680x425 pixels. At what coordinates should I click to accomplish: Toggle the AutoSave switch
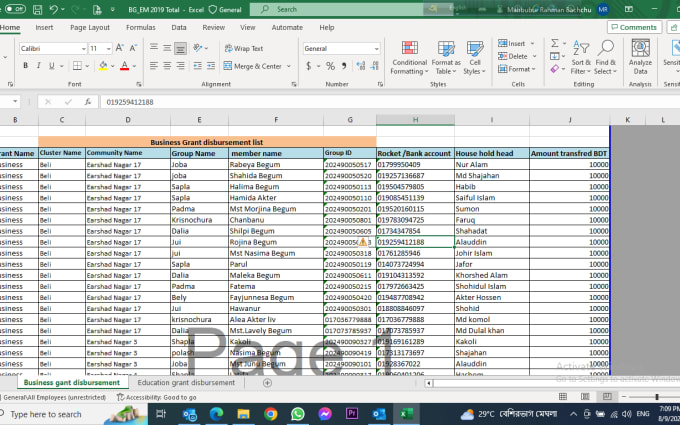point(14,9)
